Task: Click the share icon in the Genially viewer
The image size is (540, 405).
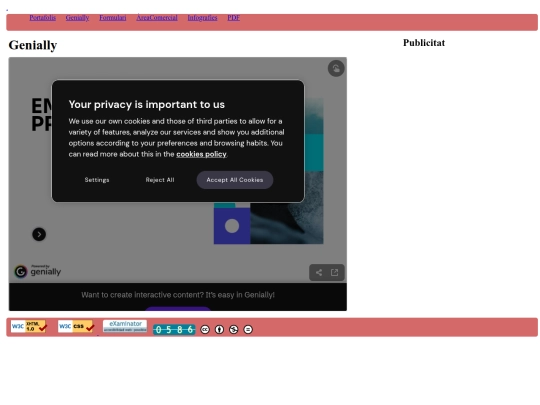Action: [319, 272]
